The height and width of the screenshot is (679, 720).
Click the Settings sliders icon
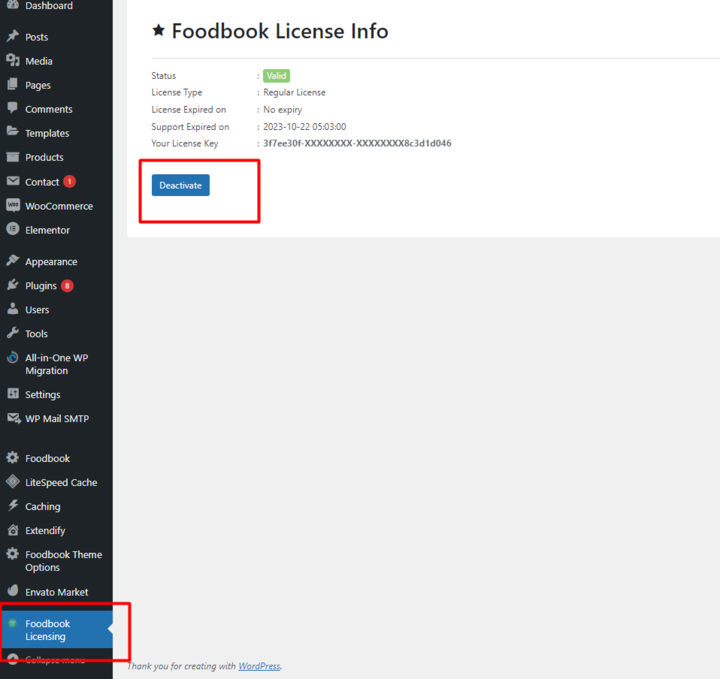pyautogui.click(x=13, y=393)
